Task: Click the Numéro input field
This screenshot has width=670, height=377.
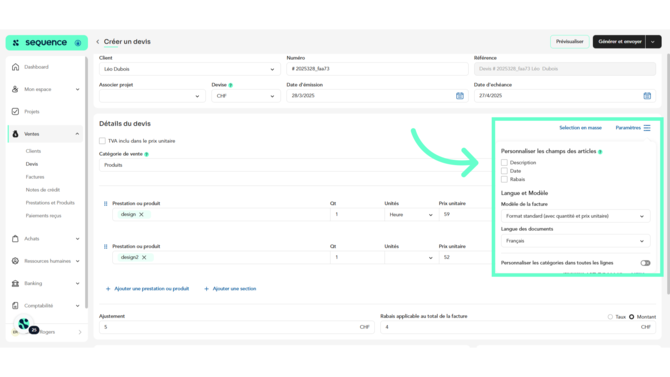Action: pyautogui.click(x=377, y=69)
